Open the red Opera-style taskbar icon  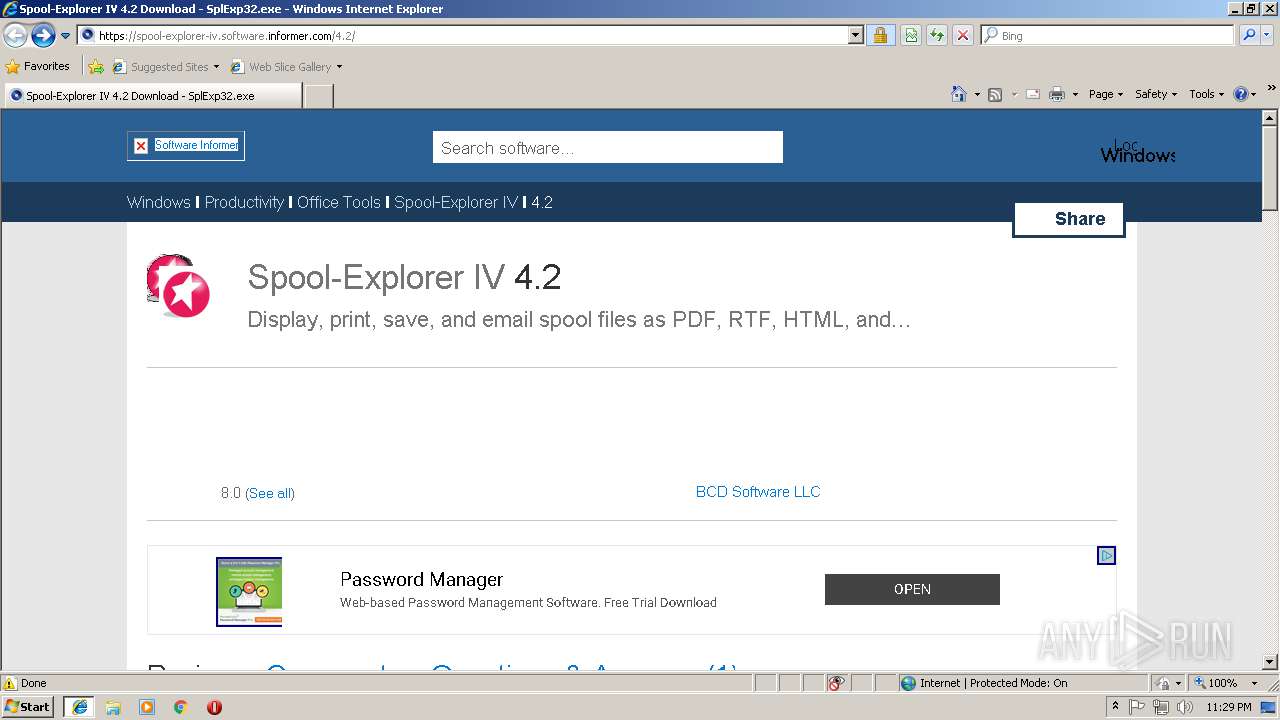pyautogui.click(x=214, y=707)
